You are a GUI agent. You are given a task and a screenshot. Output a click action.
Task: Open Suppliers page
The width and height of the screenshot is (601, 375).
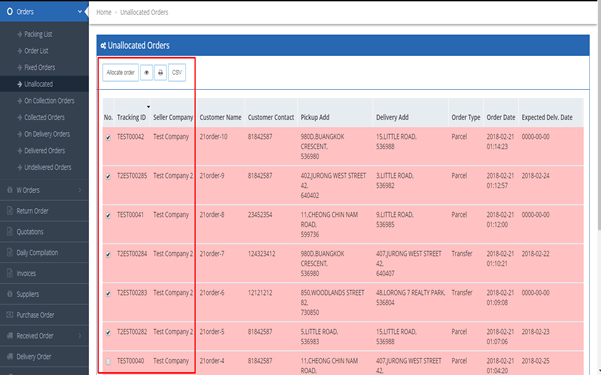[28, 294]
